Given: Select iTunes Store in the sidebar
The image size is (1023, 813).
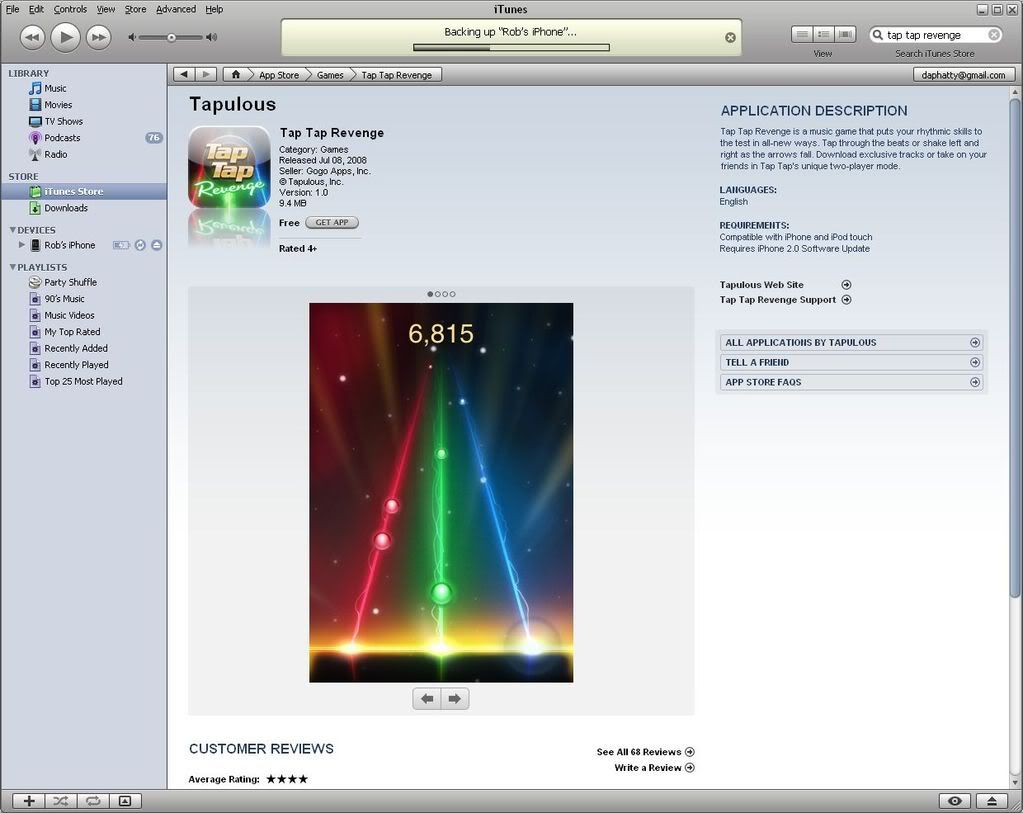Looking at the screenshot, I should coord(84,191).
